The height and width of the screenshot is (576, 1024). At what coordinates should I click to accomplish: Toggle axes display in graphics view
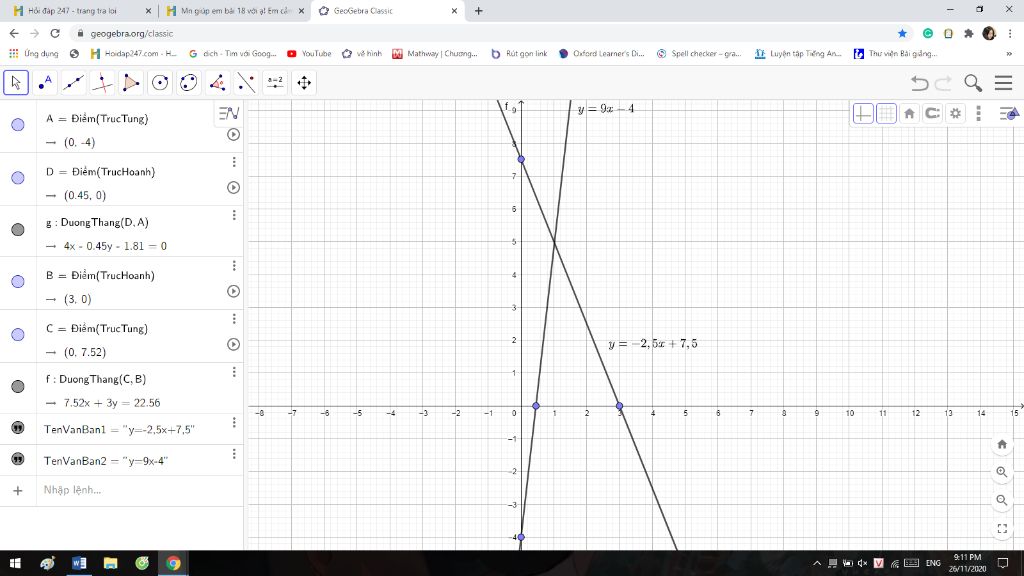(863, 114)
